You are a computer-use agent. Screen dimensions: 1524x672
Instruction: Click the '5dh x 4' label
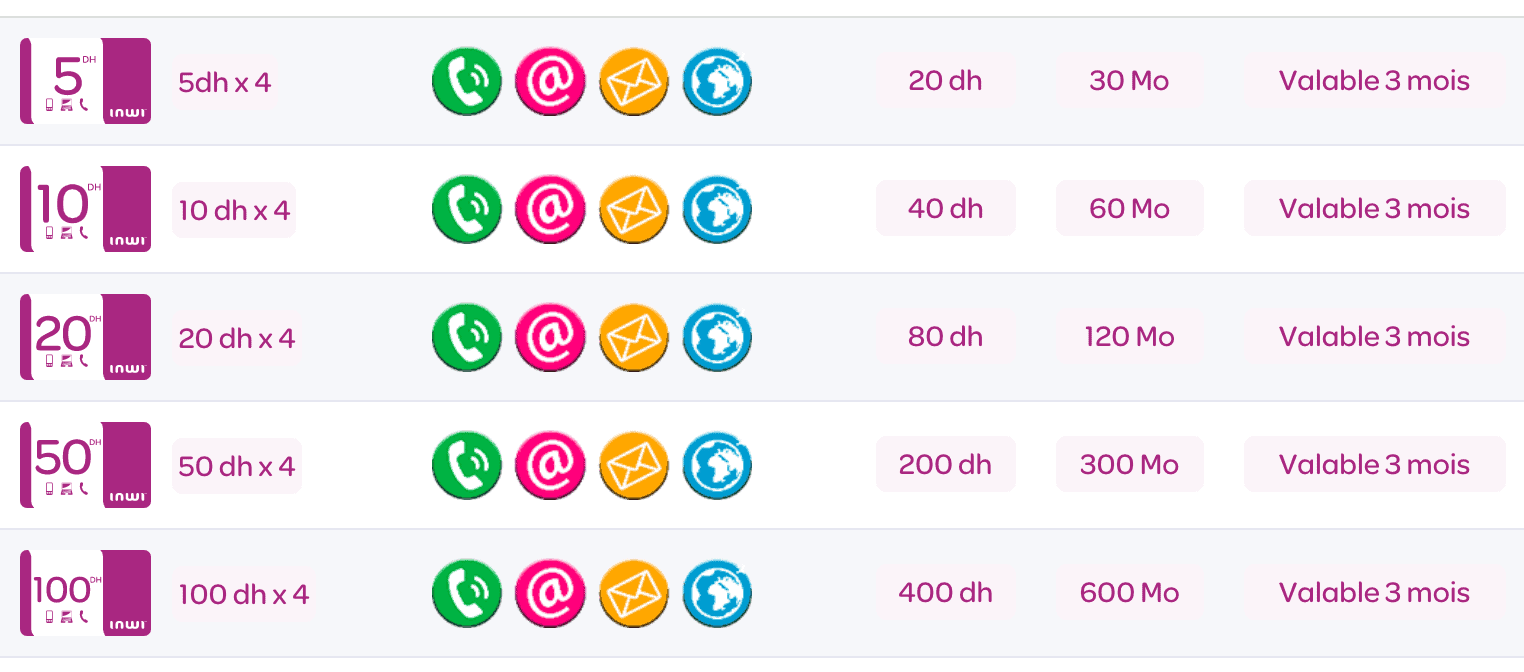[x=225, y=81]
